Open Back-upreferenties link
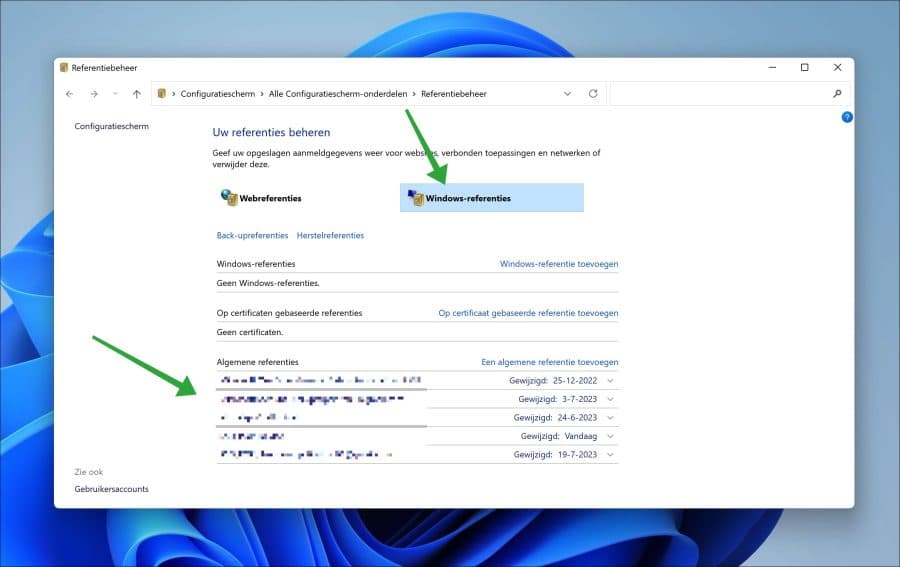 click(252, 235)
